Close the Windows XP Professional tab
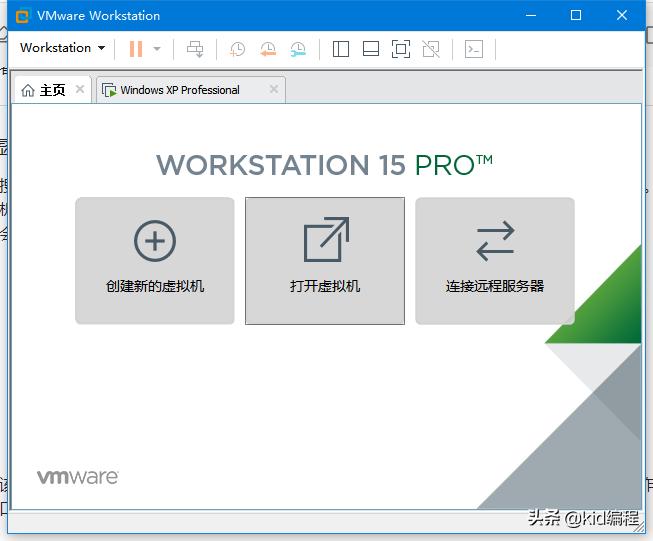Viewport: 653px width, 541px height. tap(274, 89)
